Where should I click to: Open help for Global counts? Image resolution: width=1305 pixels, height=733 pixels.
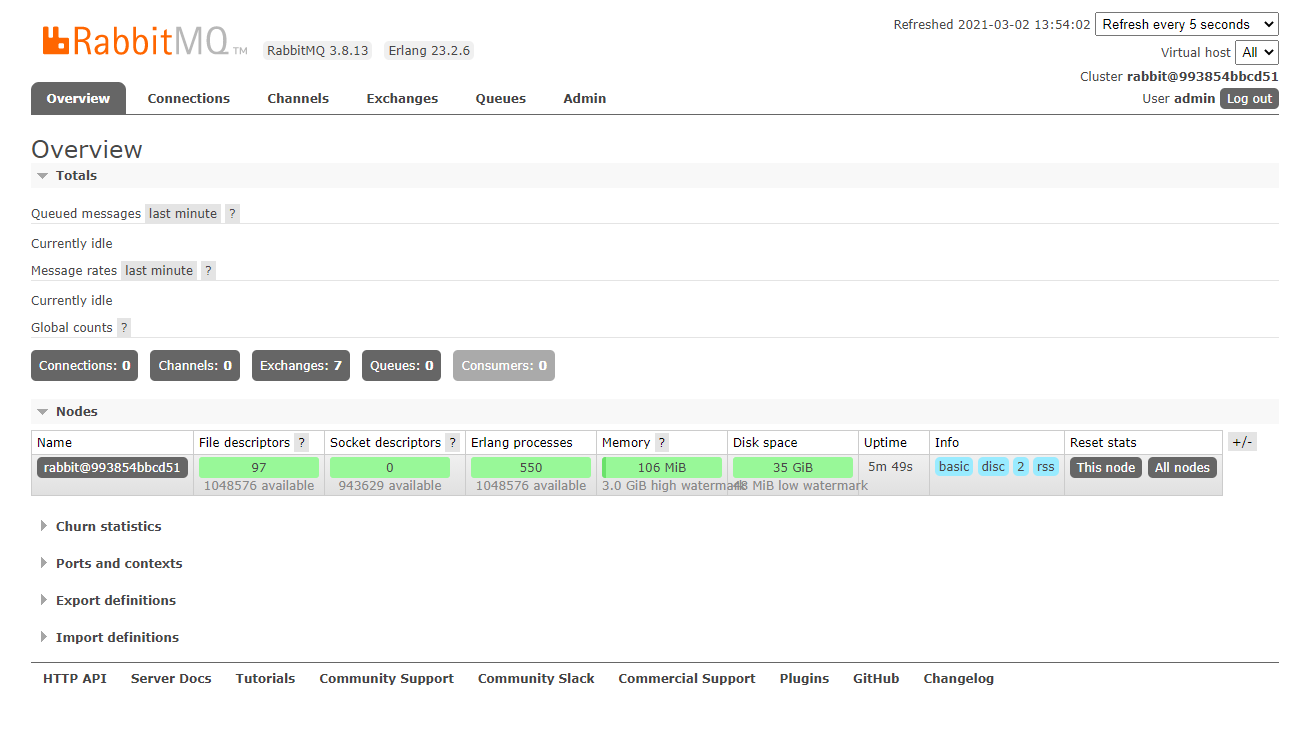click(x=124, y=327)
